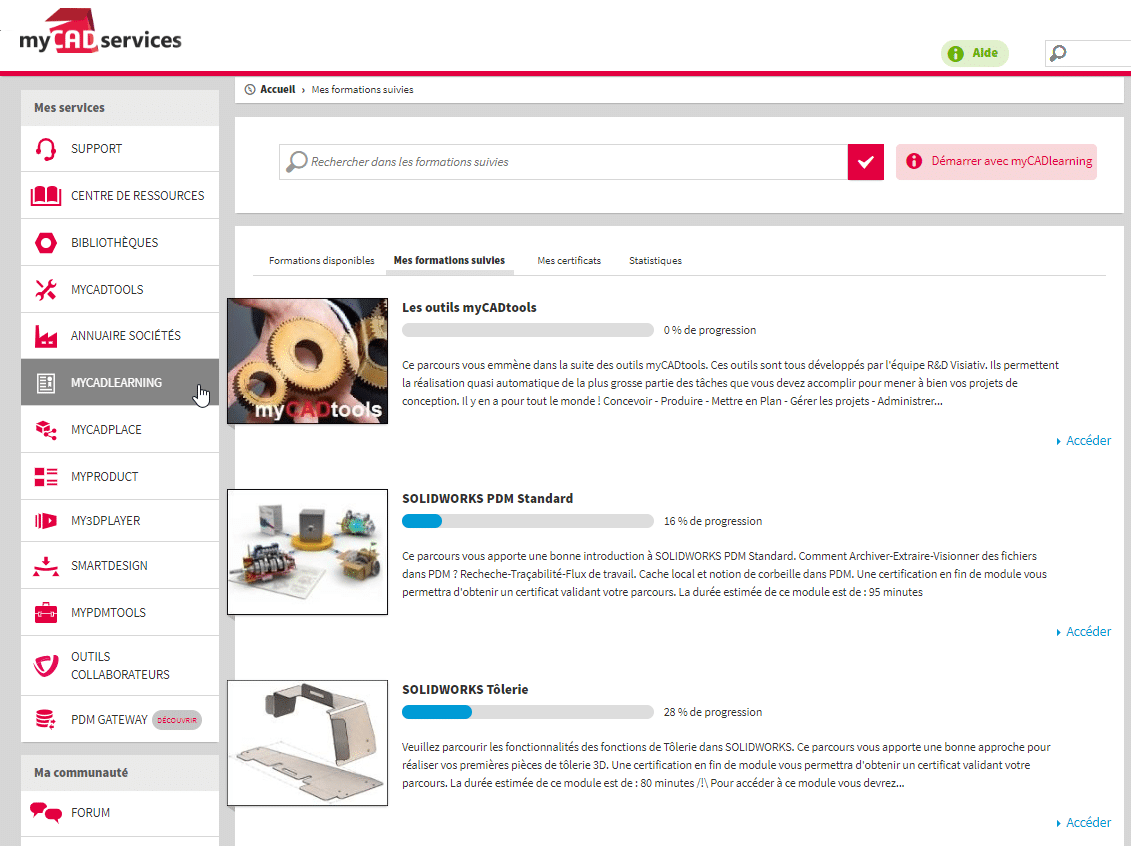Open OUTILS COLLABORATEURS menu item
Image resolution: width=1131 pixels, height=846 pixels.
(120, 666)
